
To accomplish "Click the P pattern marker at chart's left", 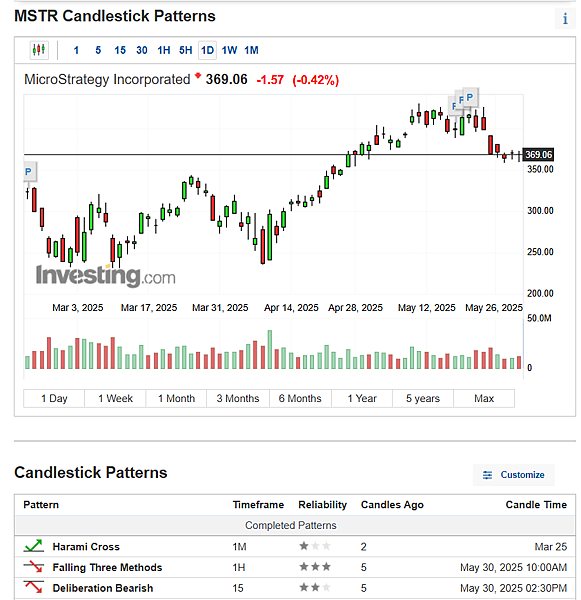I will 29,172.
